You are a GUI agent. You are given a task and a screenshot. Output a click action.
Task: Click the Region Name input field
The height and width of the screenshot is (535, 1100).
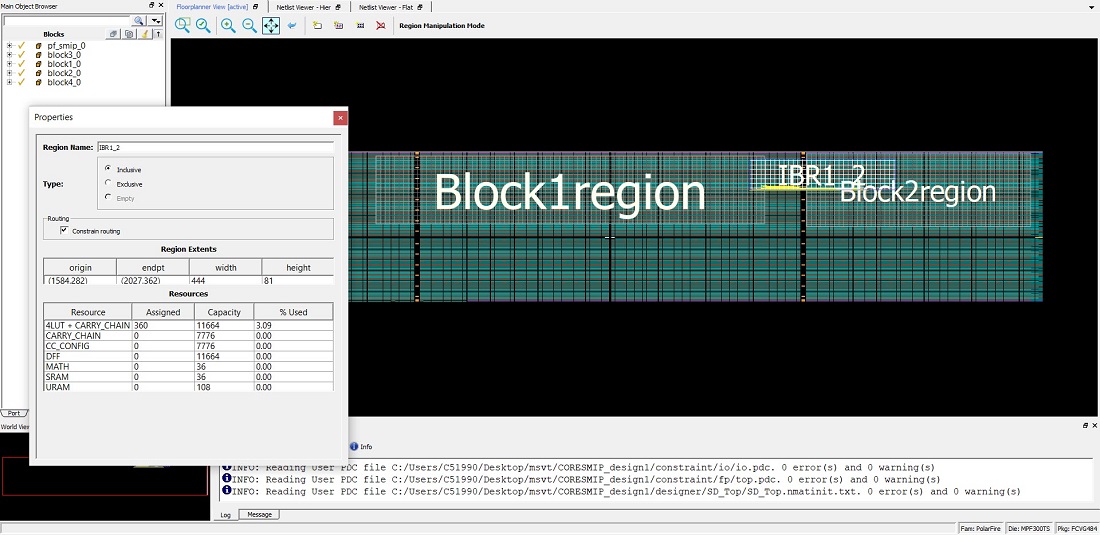(214, 147)
